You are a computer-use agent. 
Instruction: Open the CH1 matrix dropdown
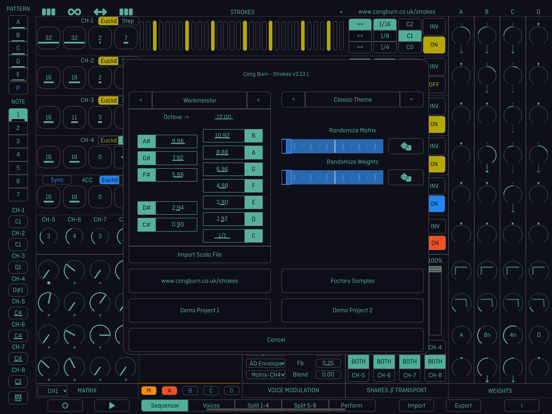pyautogui.click(x=52, y=391)
